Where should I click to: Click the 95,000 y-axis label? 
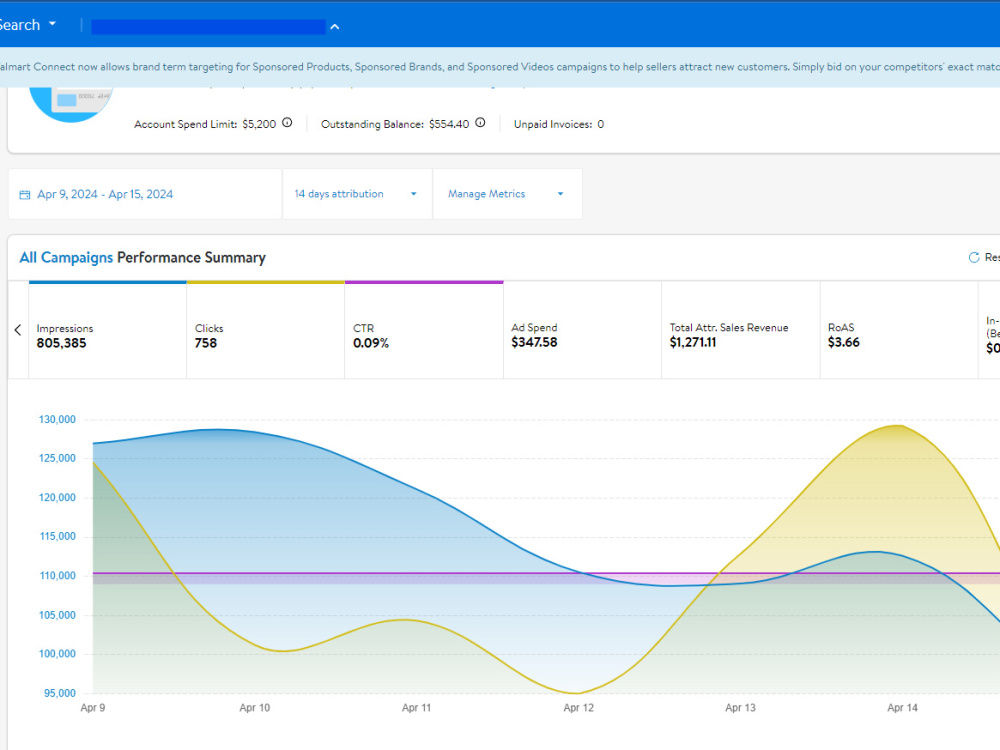coord(59,693)
